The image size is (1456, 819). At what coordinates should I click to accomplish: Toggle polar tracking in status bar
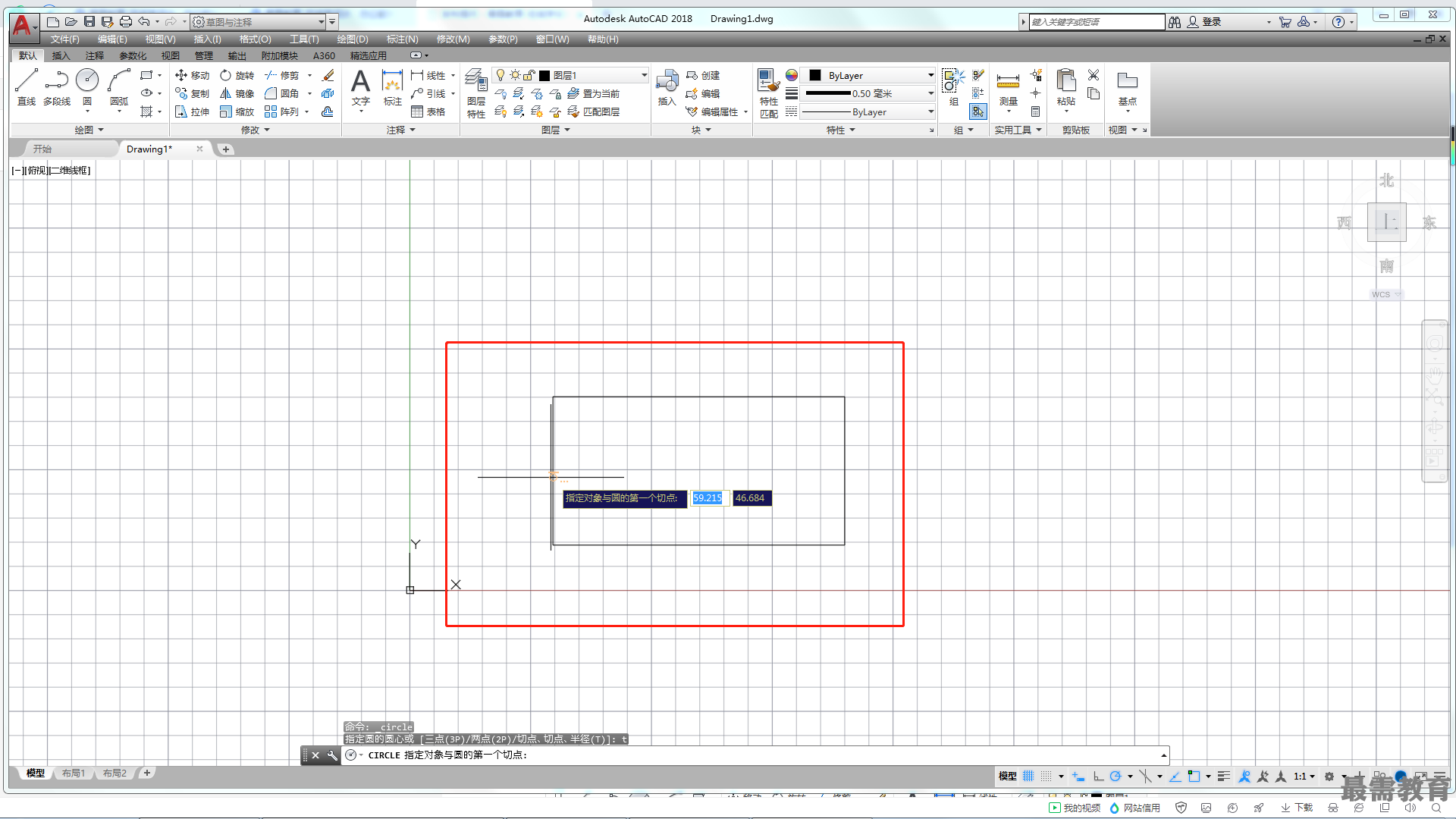(1116, 776)
